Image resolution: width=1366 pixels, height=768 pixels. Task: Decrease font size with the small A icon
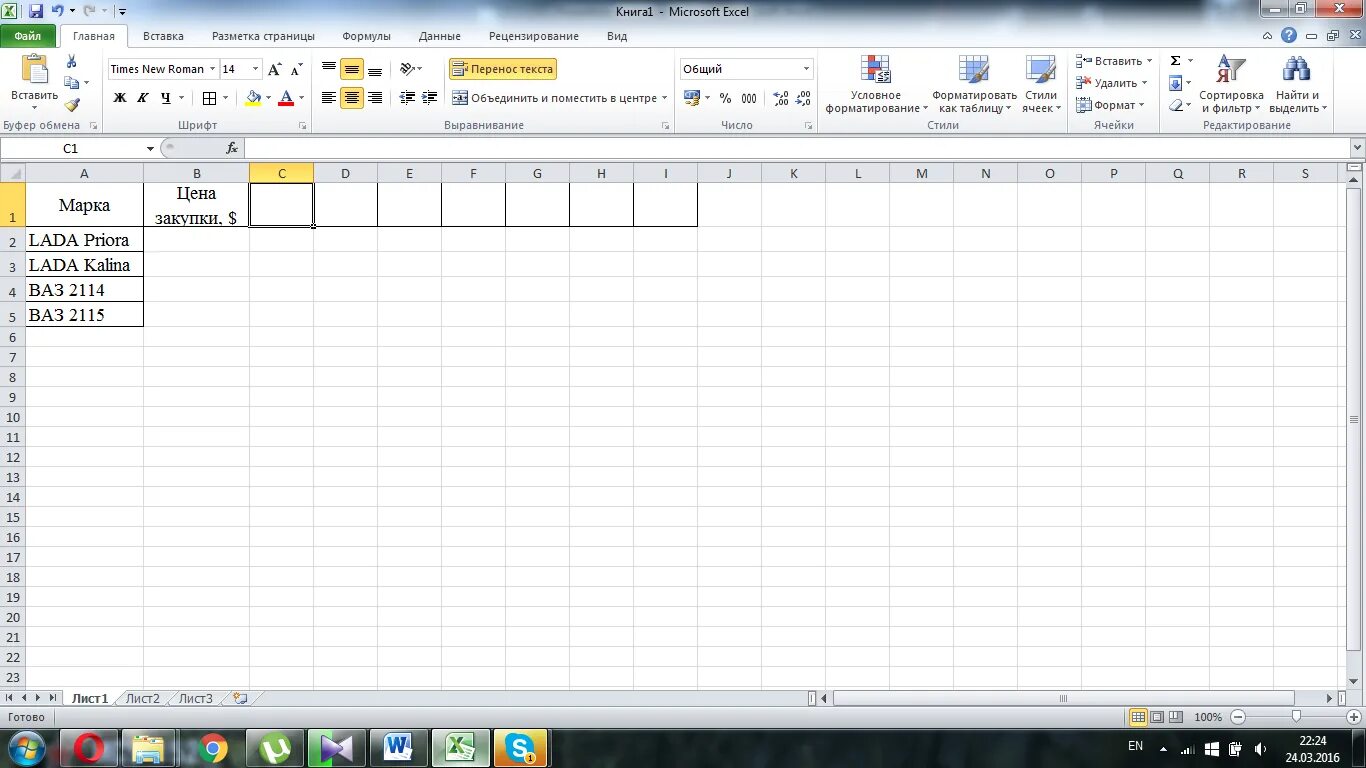pyautogui.click(x=296, y=69)
